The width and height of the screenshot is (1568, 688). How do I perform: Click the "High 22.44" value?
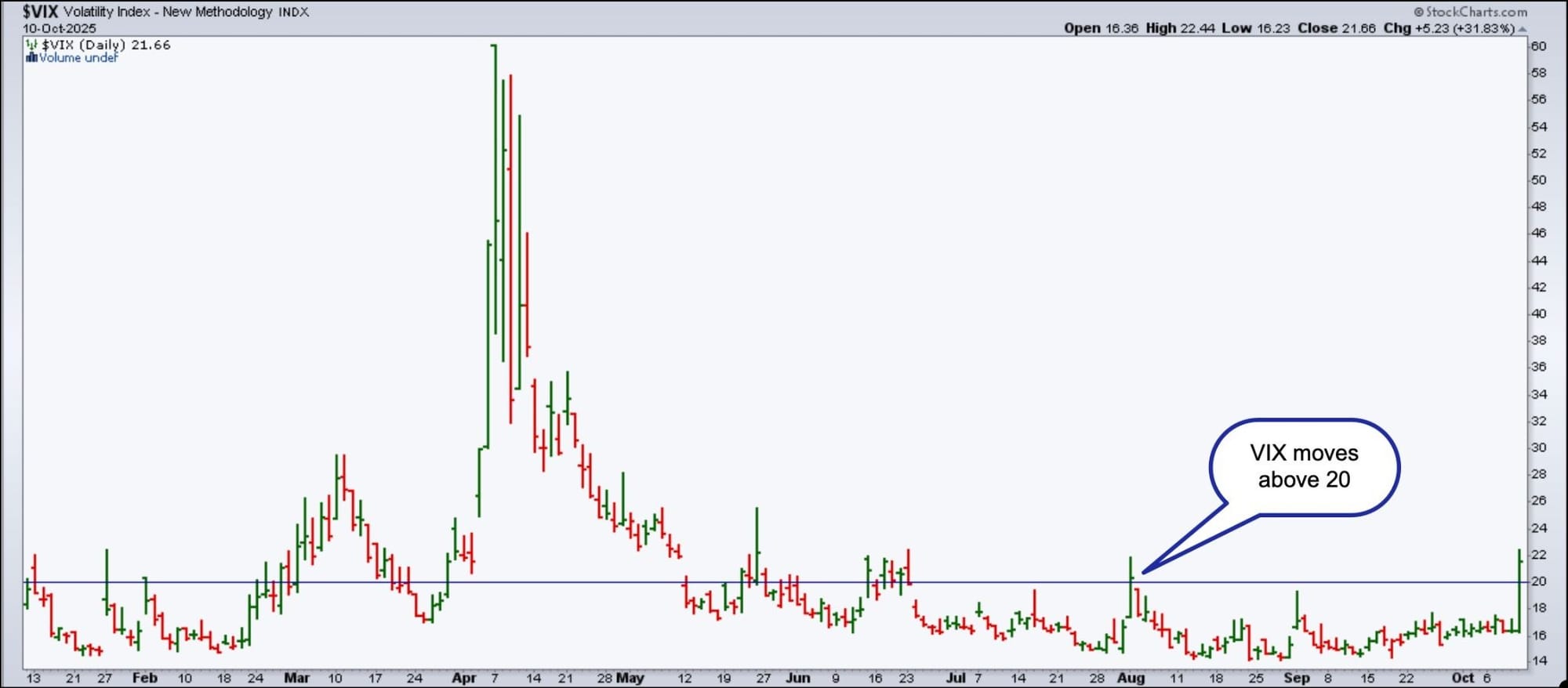pos(1180,28)
